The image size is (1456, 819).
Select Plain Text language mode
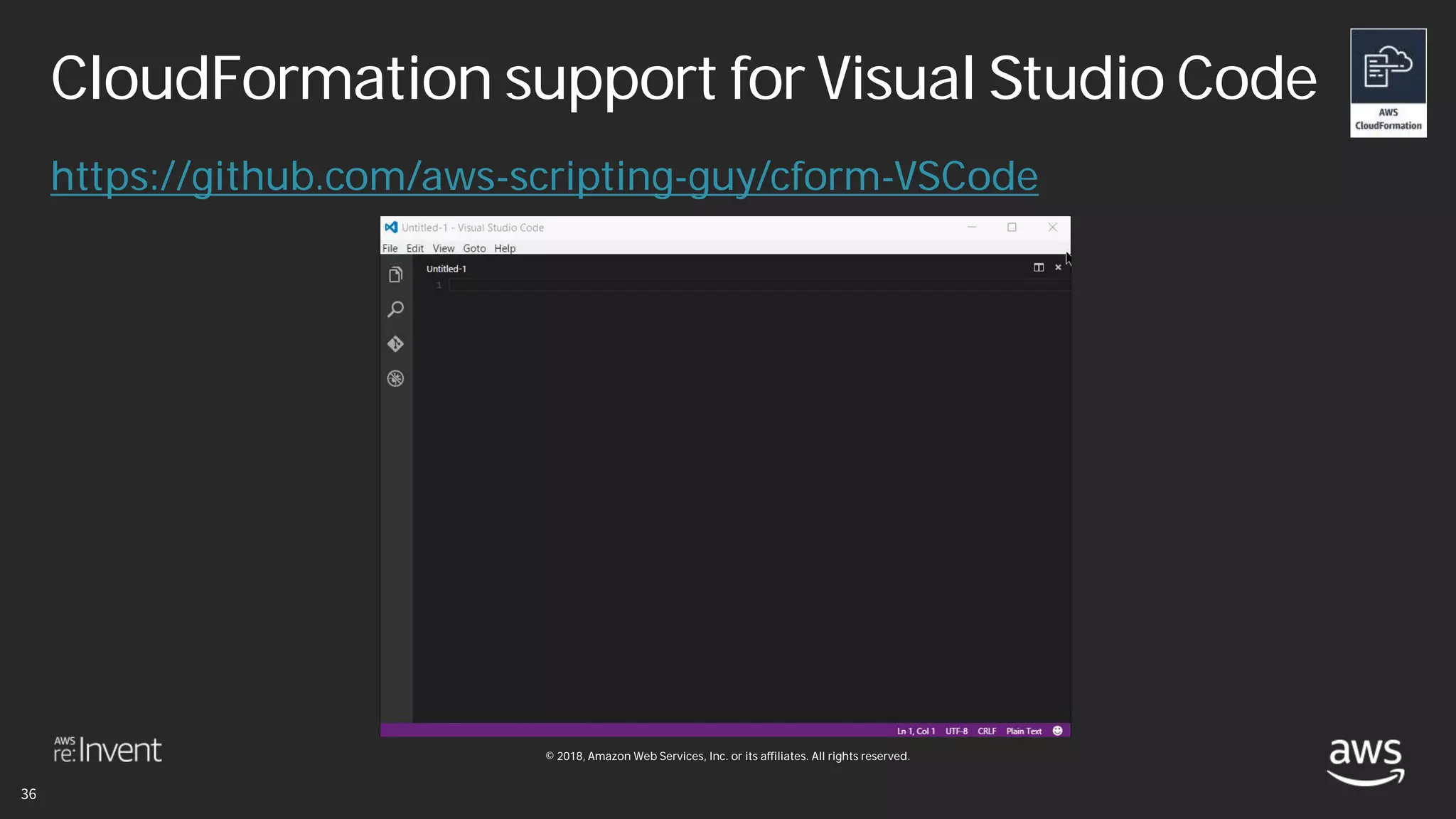click(1024, 731)
